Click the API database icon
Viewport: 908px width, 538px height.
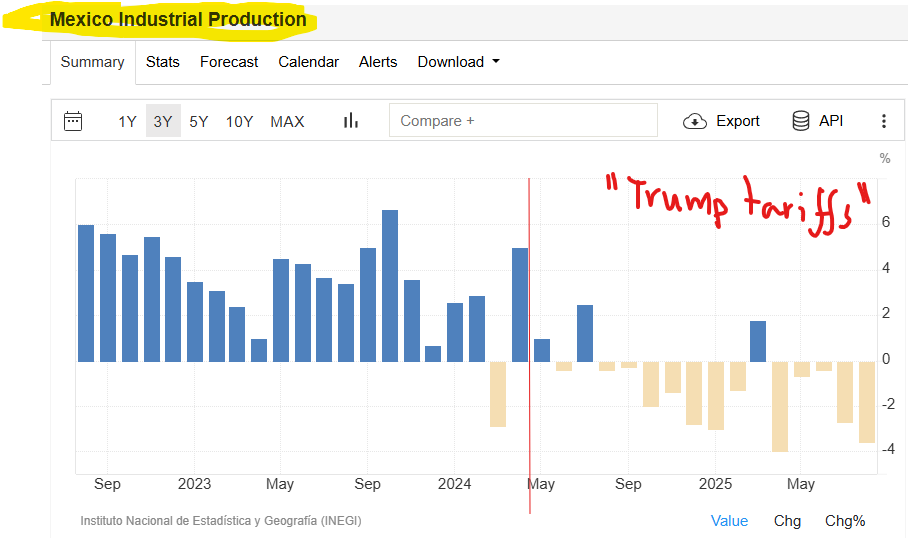pyautogui.click(x=801, y=121)
